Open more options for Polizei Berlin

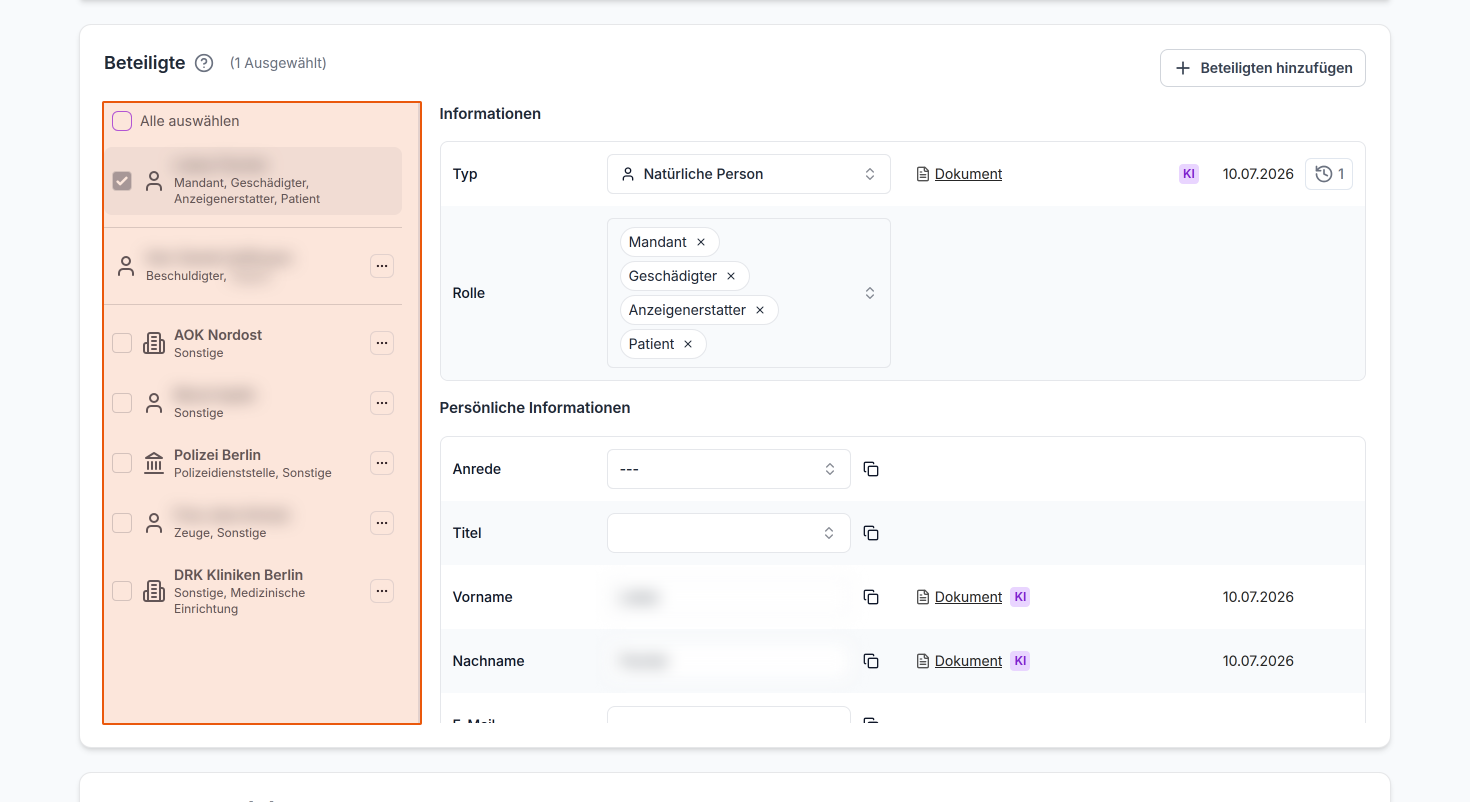point(382,463)
